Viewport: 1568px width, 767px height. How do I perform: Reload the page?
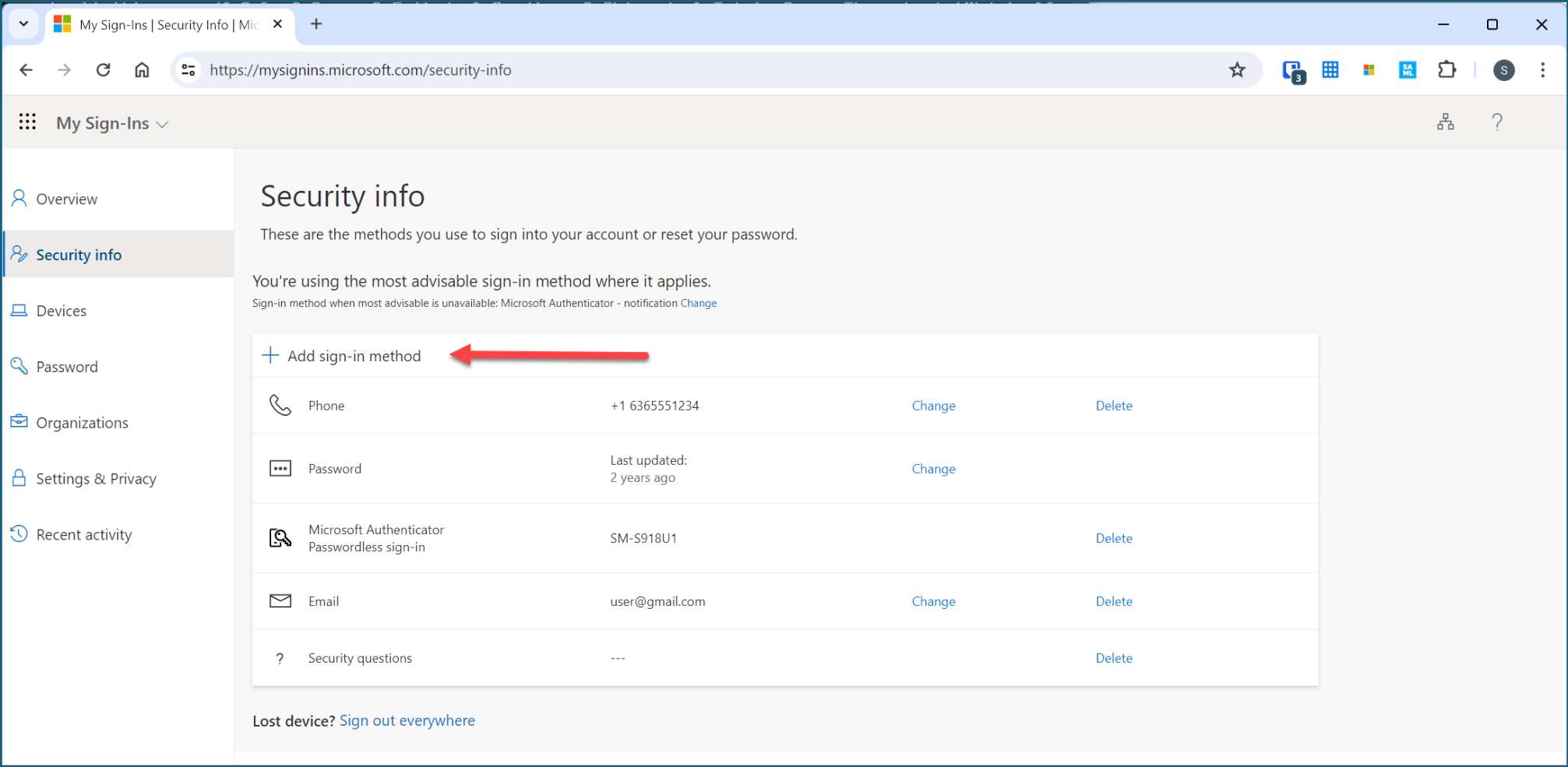104,70
